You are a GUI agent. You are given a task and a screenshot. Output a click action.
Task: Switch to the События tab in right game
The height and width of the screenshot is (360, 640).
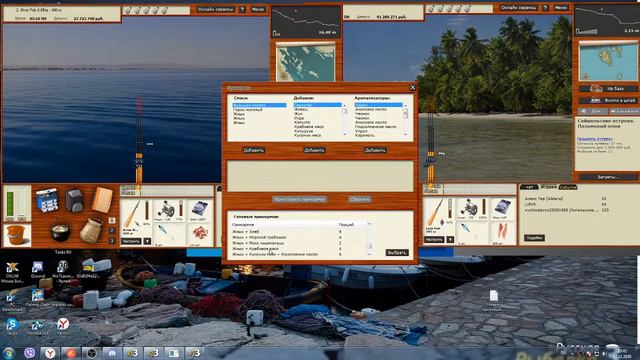pyautogui.click(x=568, y=187)
